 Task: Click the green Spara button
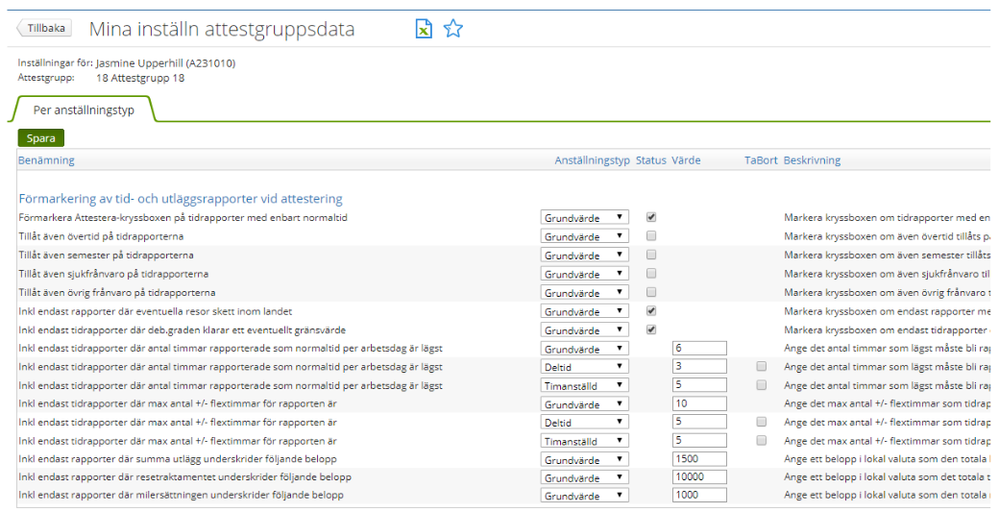click(41, 138)
